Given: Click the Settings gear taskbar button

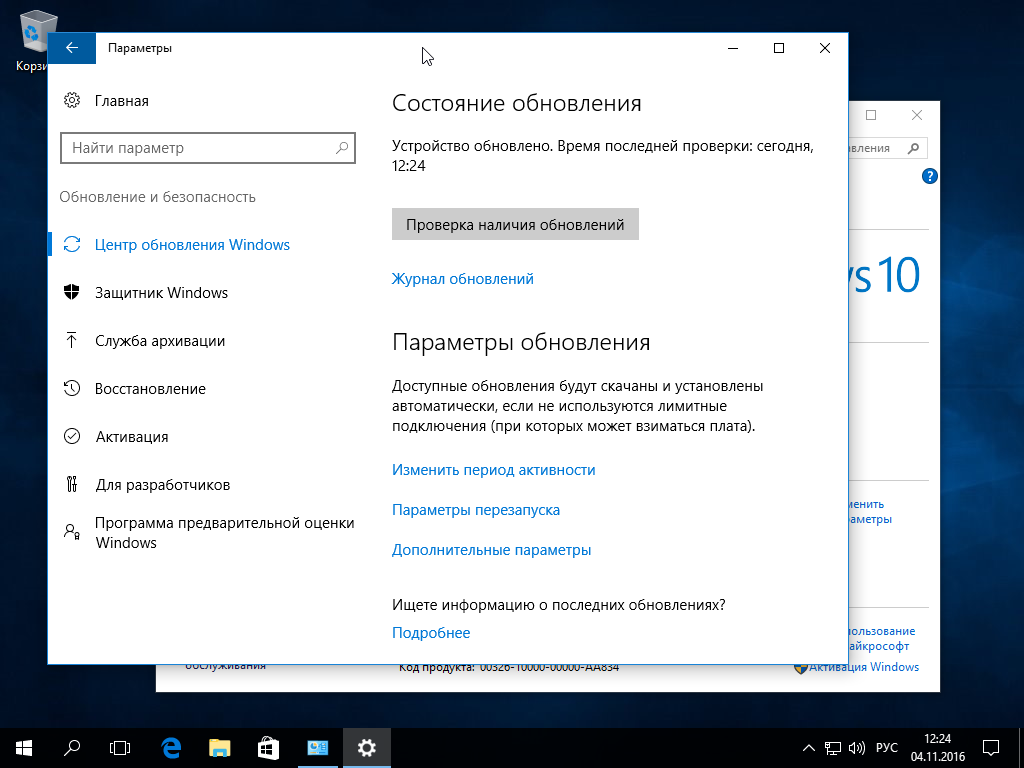Looking at the screenshot, I should click(x=366, y=748).
